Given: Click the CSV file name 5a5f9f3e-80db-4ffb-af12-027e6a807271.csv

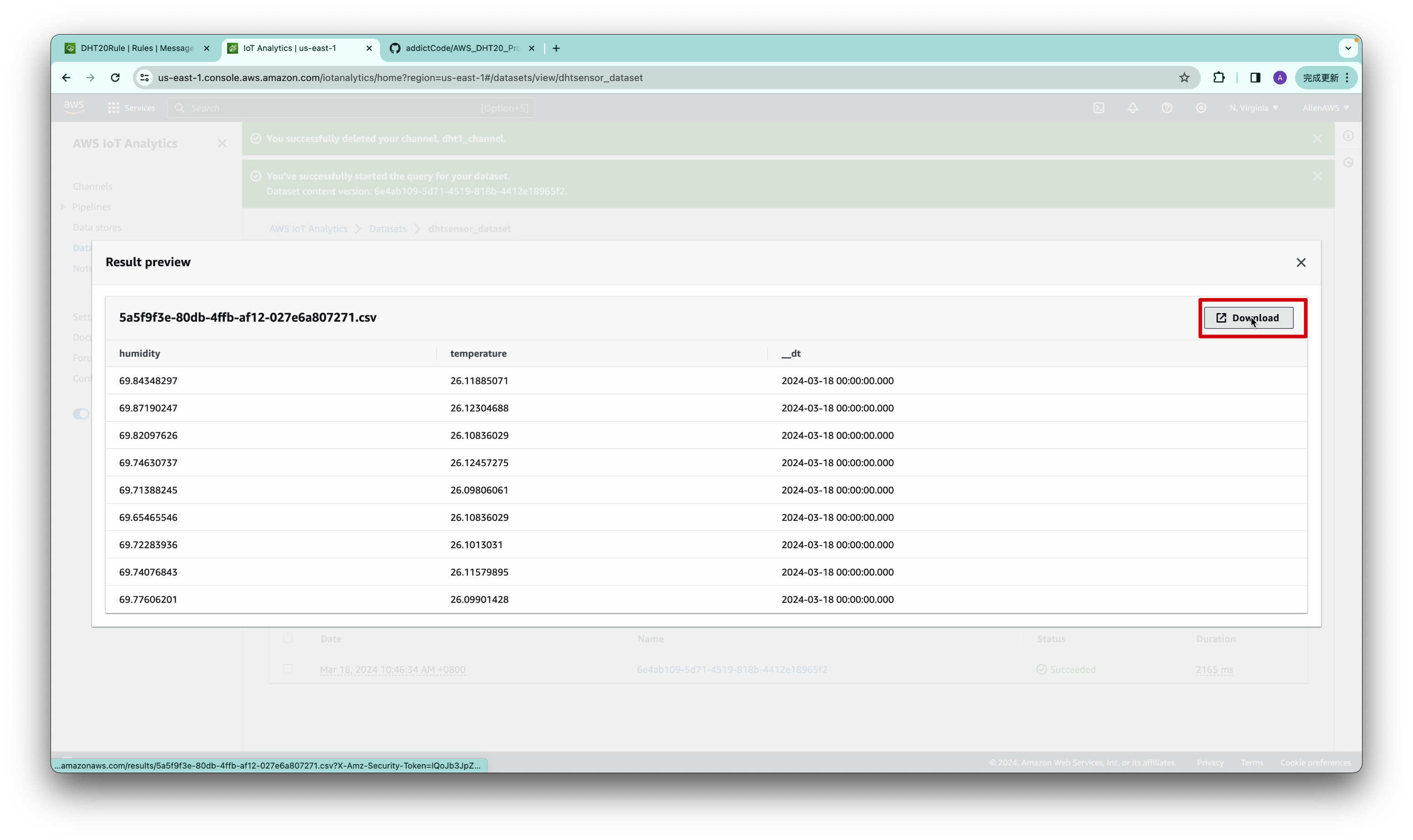Looking at the screenshot, I should [x=247, y=317].
